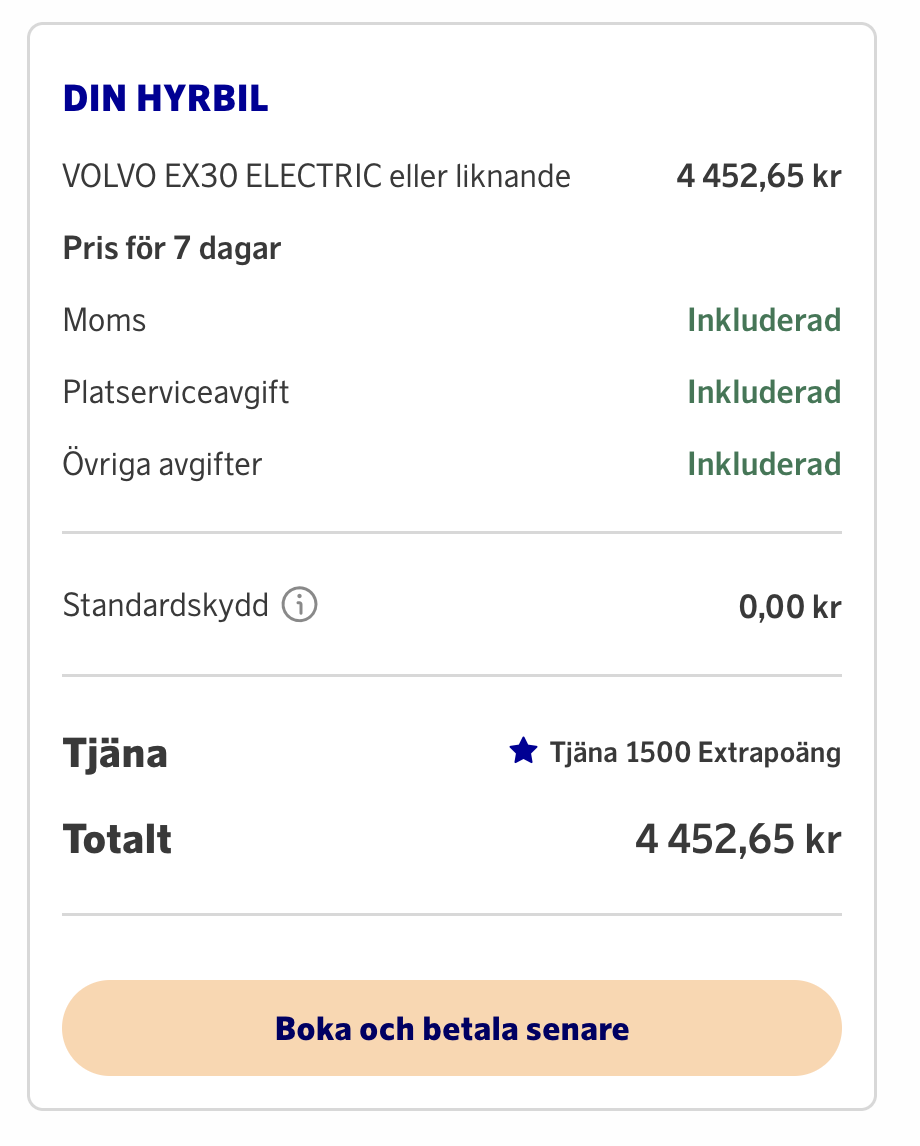Image resolution: width=920 pixels, height=1146 pixels.
Task: Click the Standardskydd label text
Action: pyautogui.click(x=166, y=605)
